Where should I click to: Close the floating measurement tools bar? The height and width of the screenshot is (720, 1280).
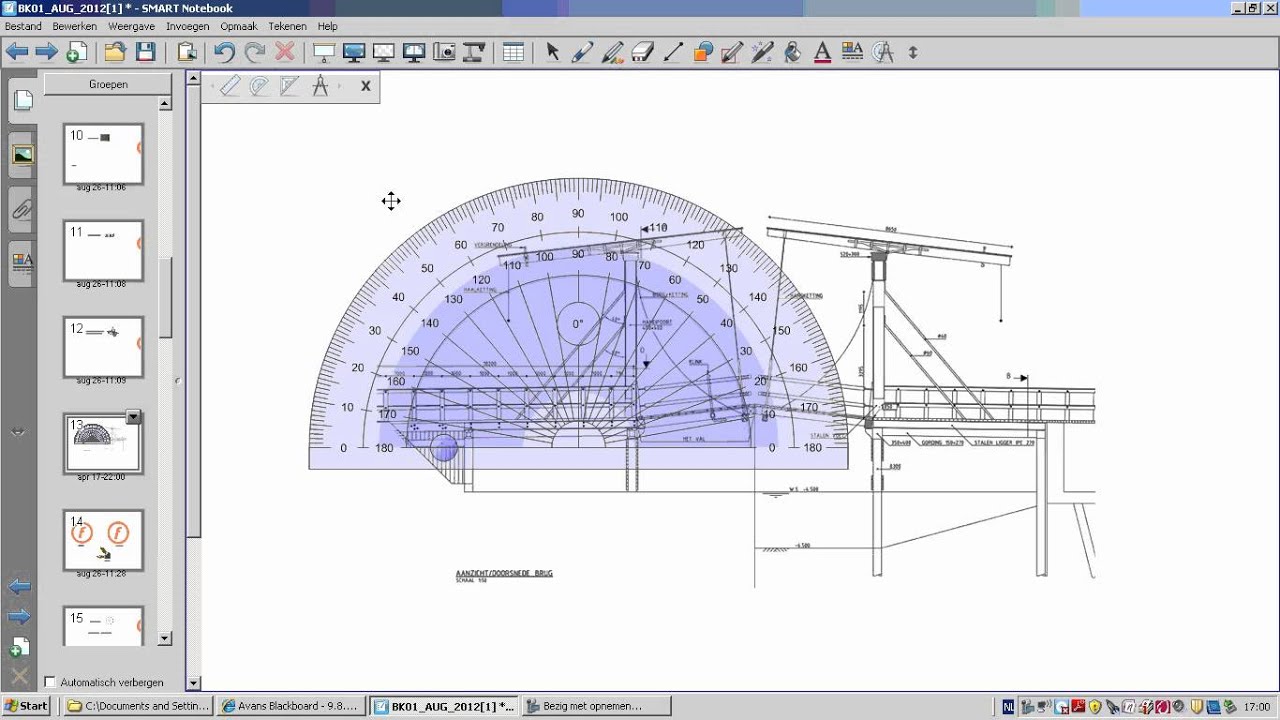[366, 86]
